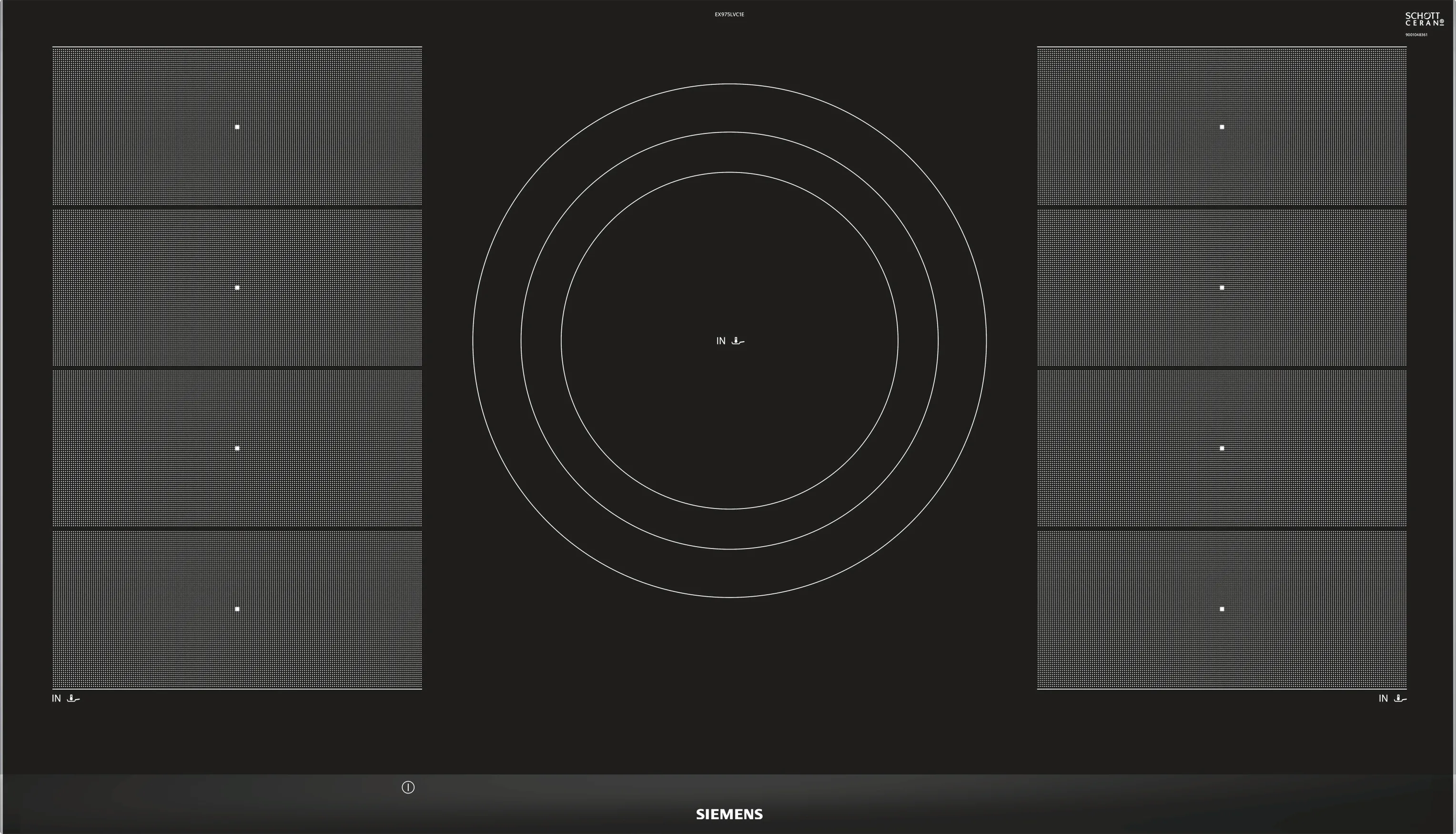Click the EX975LVC1E model number text

729,14
